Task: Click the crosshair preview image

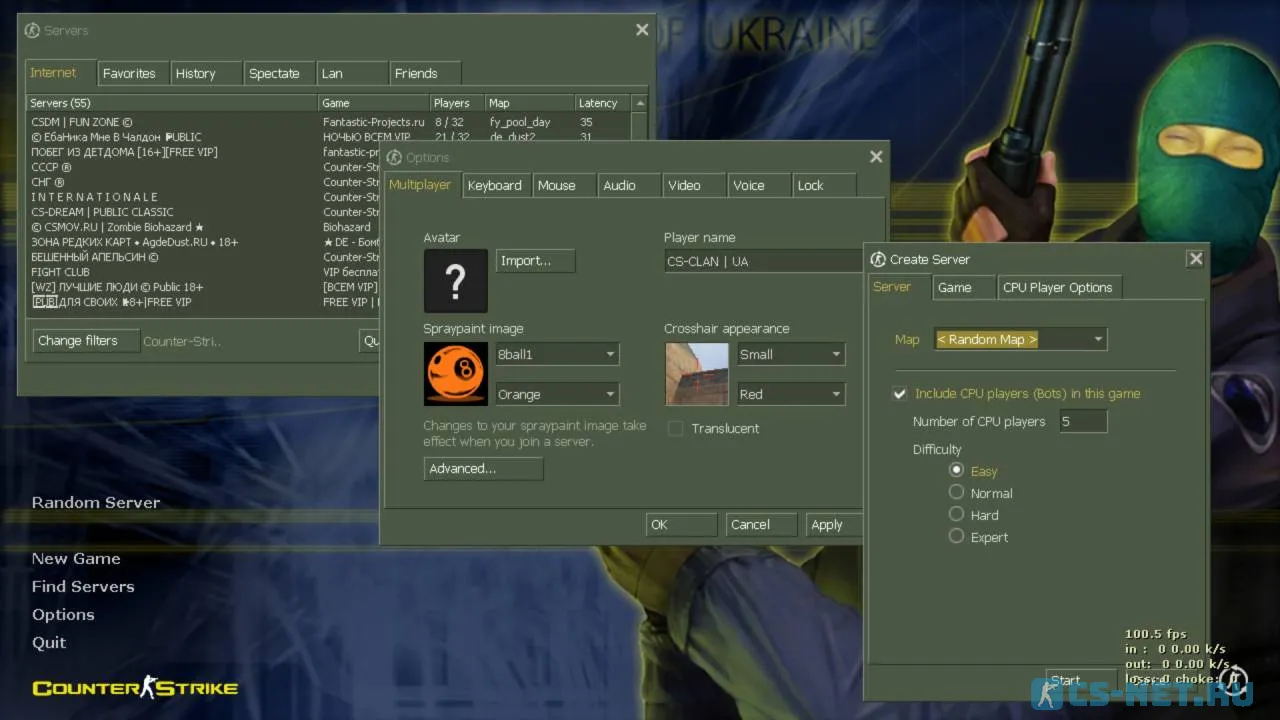Action: click(697, 374)
